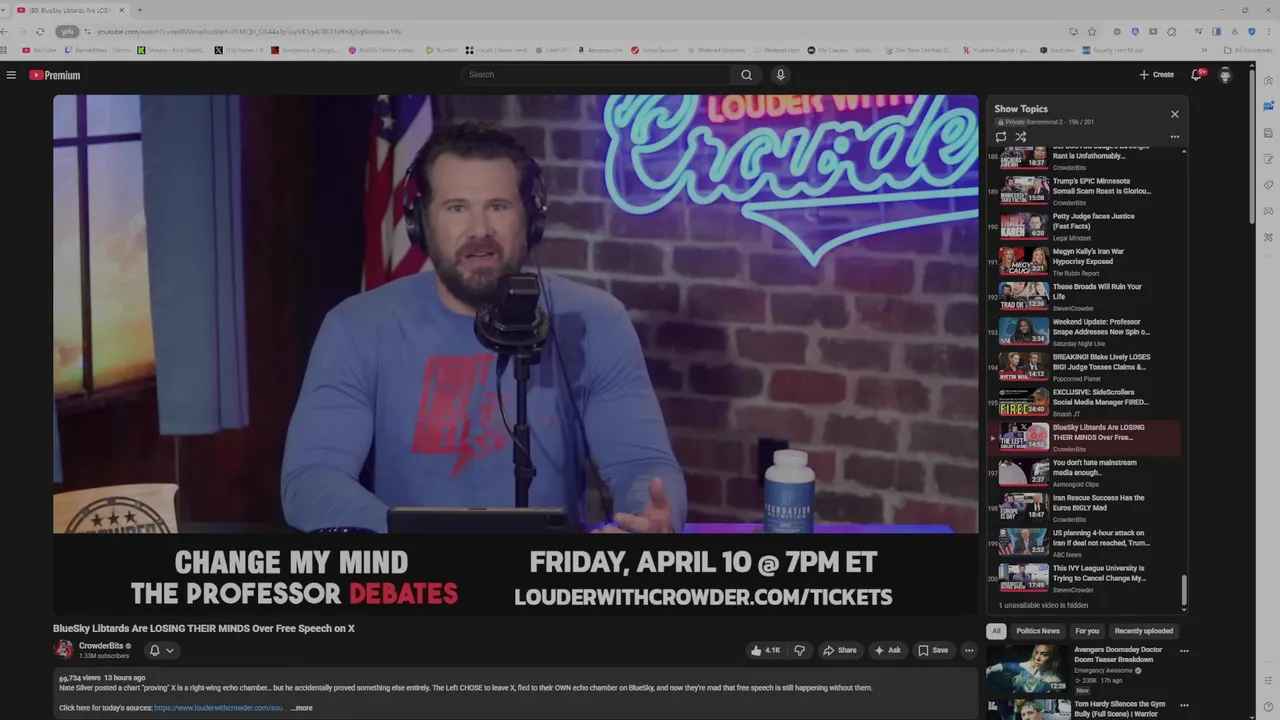
Task: Expand description with ...more
Action: pos(301,708)
